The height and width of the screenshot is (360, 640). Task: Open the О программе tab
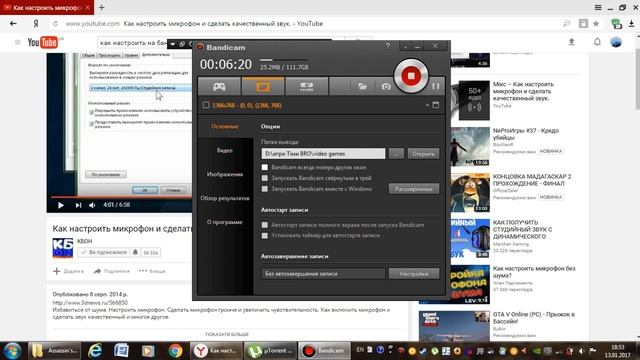pos(224,222)
